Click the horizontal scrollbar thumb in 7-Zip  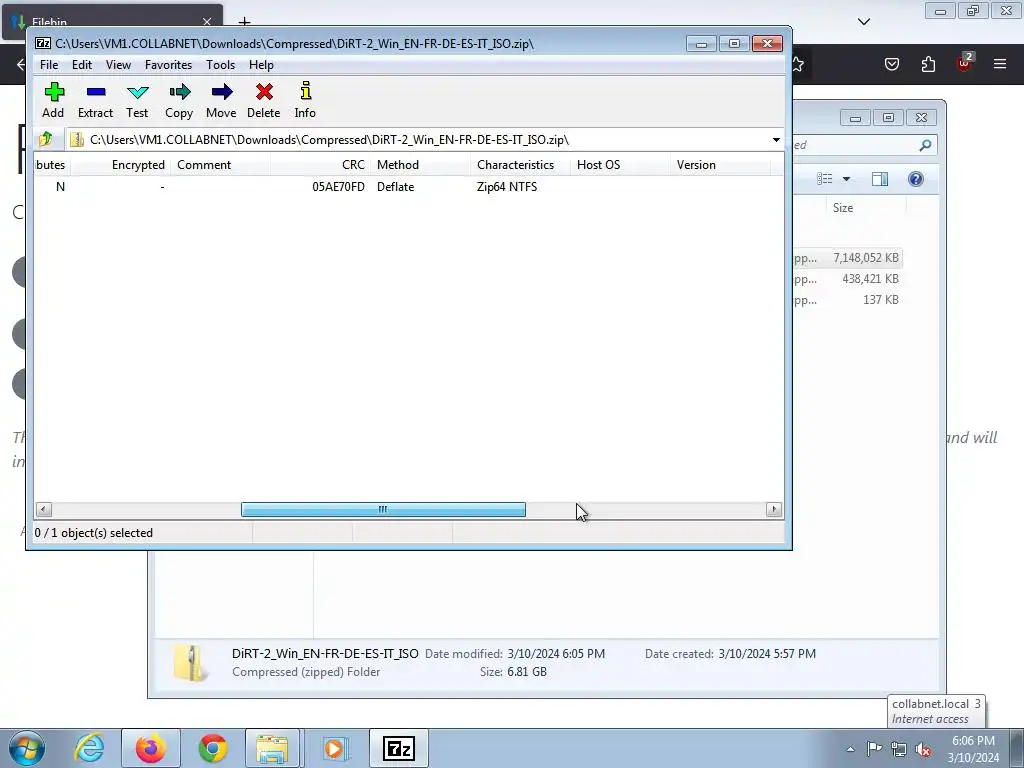[383, 509]
